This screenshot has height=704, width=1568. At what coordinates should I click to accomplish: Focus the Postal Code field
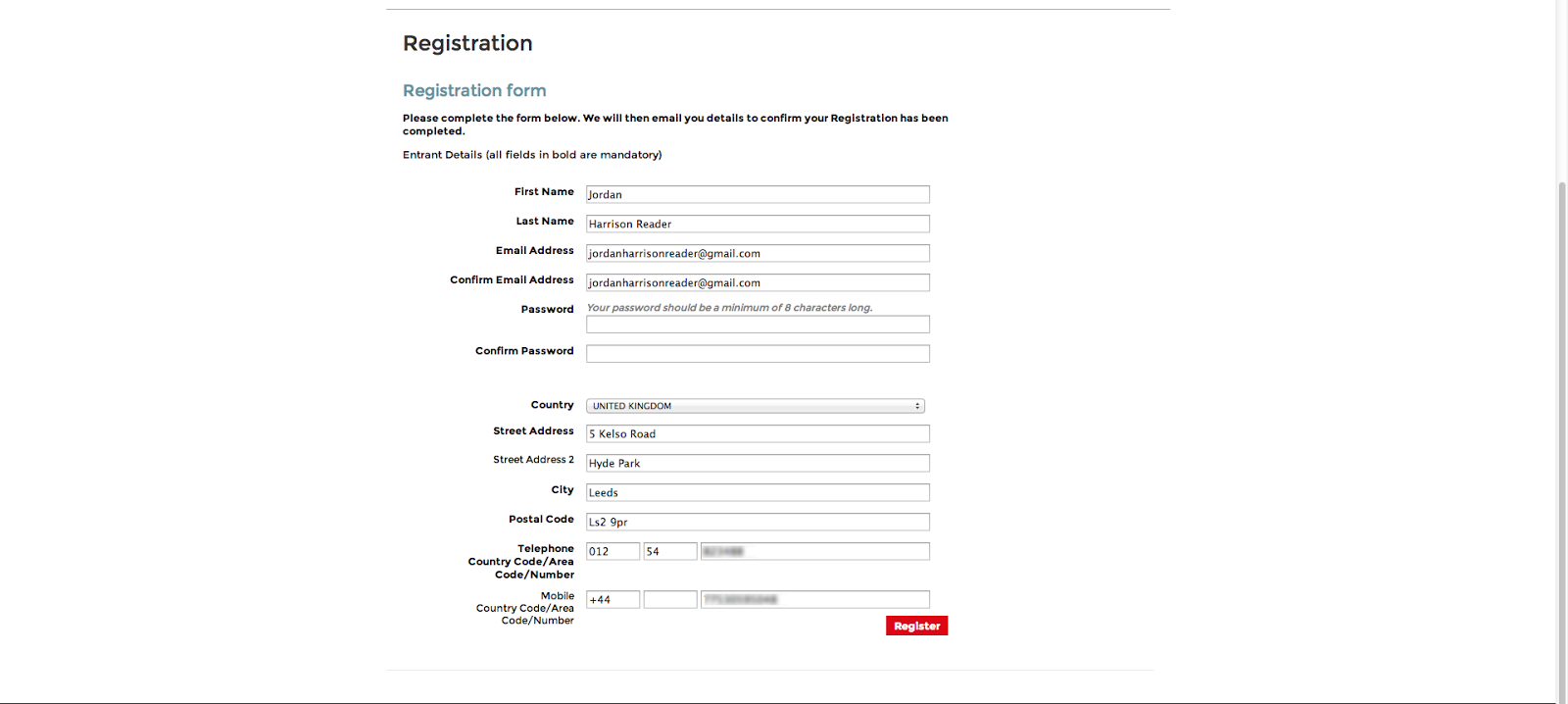pos(758,522)
